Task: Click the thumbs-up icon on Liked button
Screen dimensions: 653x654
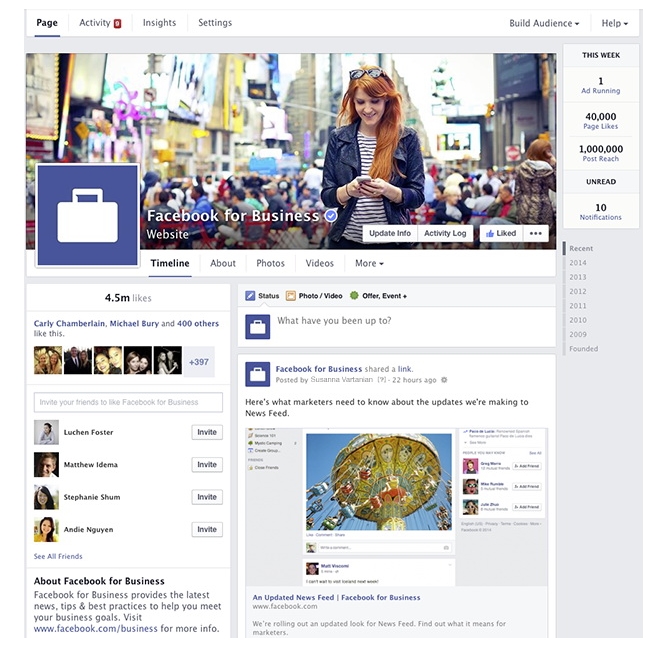Action: 490,234
